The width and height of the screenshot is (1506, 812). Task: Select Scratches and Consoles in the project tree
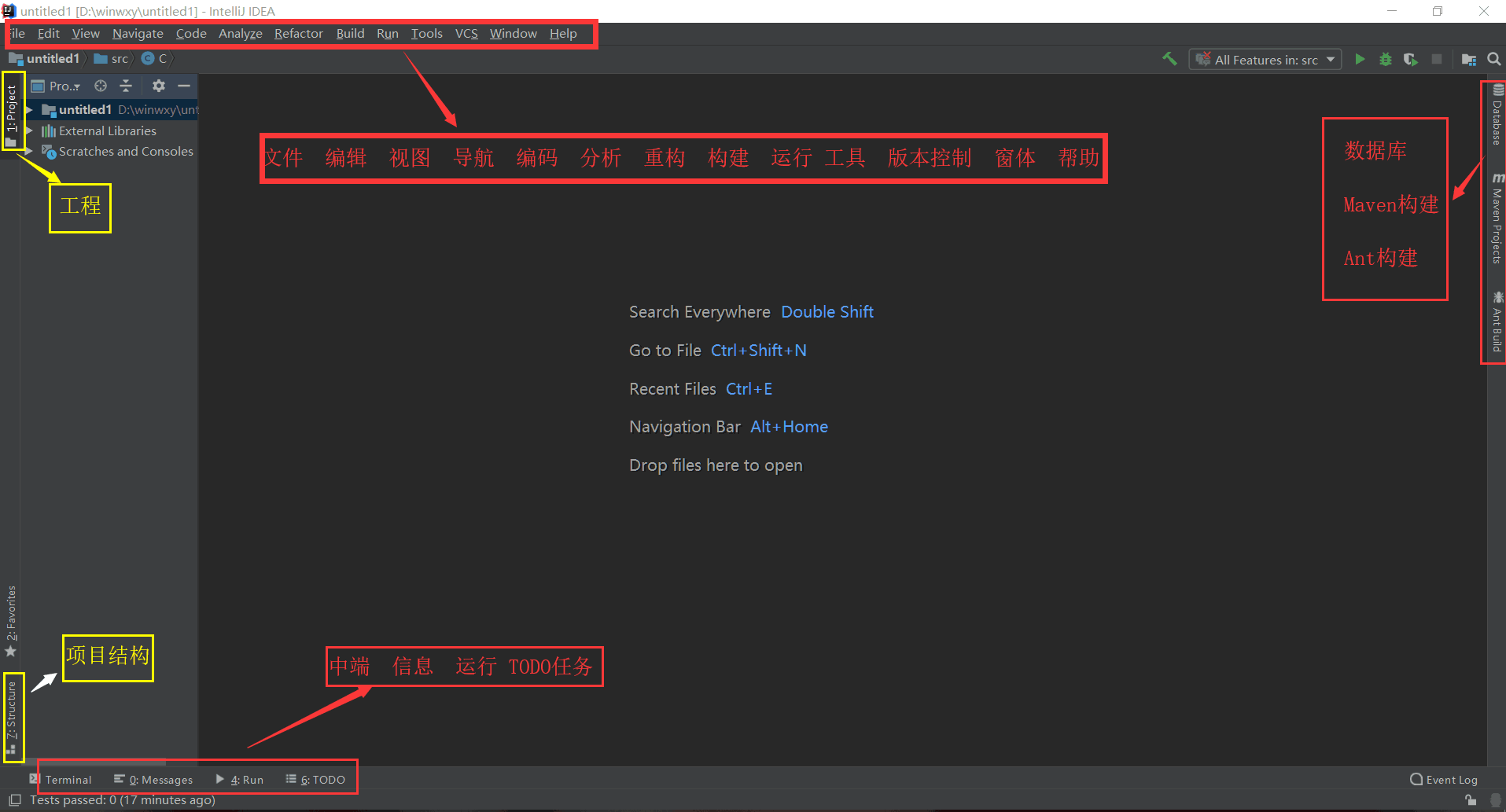pyautogui.click(x=126, y=151)
